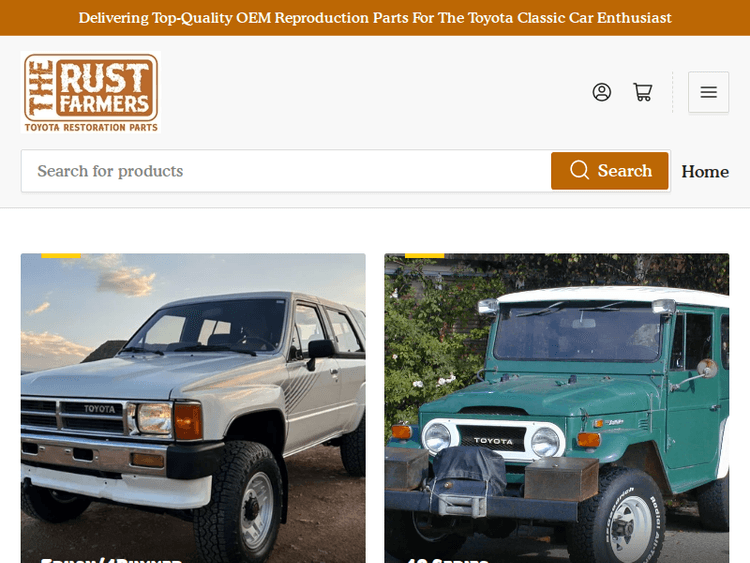This screenshot has height=563, width=750.
Task: Expand the hamburger menu
Action: [708, 92]
